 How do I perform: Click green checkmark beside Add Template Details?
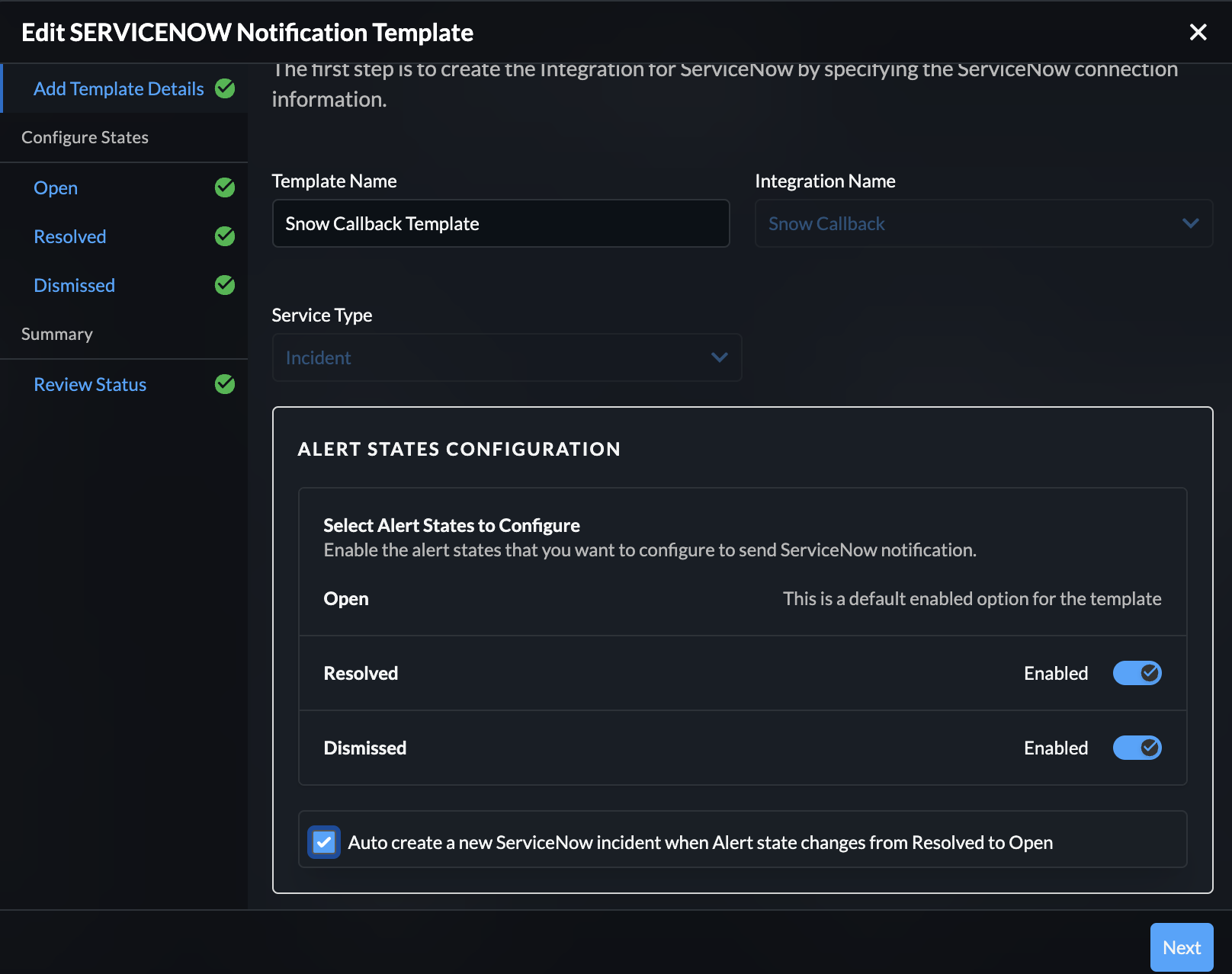tap(225, 88)
